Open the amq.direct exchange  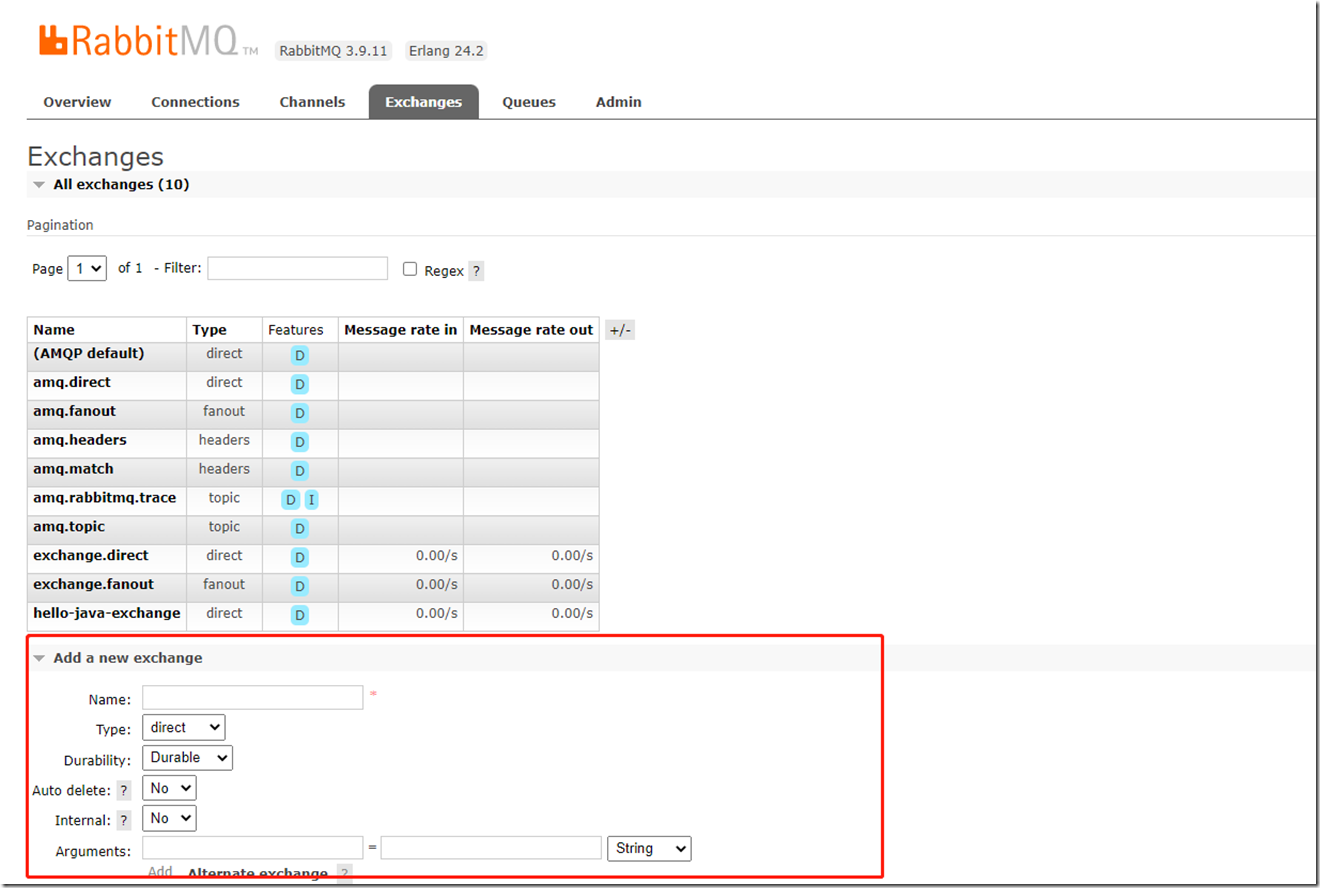pyautogui.click(x=72, y=382)
